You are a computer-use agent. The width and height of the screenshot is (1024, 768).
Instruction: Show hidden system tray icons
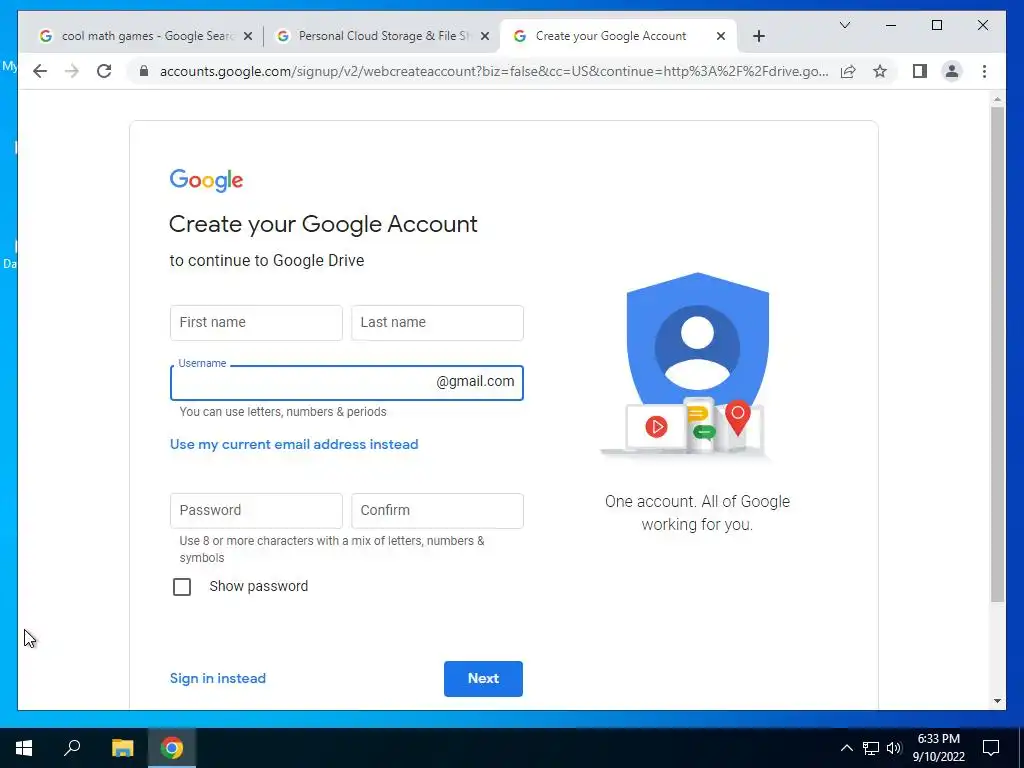pos(846,748)
